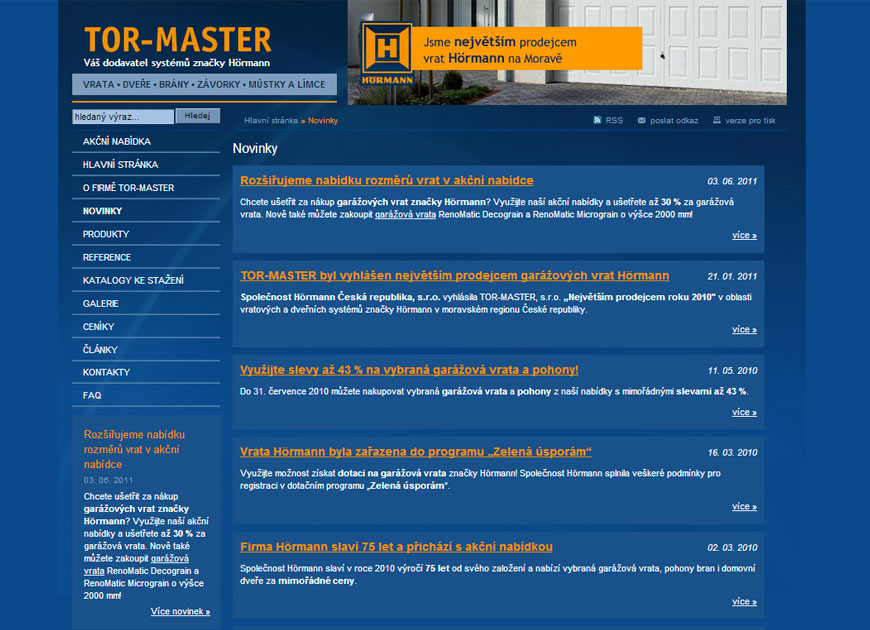
Task: Click 'více »' for 03. 06. 2011 article
Action: pyautogui.click(x=744, y=235)
